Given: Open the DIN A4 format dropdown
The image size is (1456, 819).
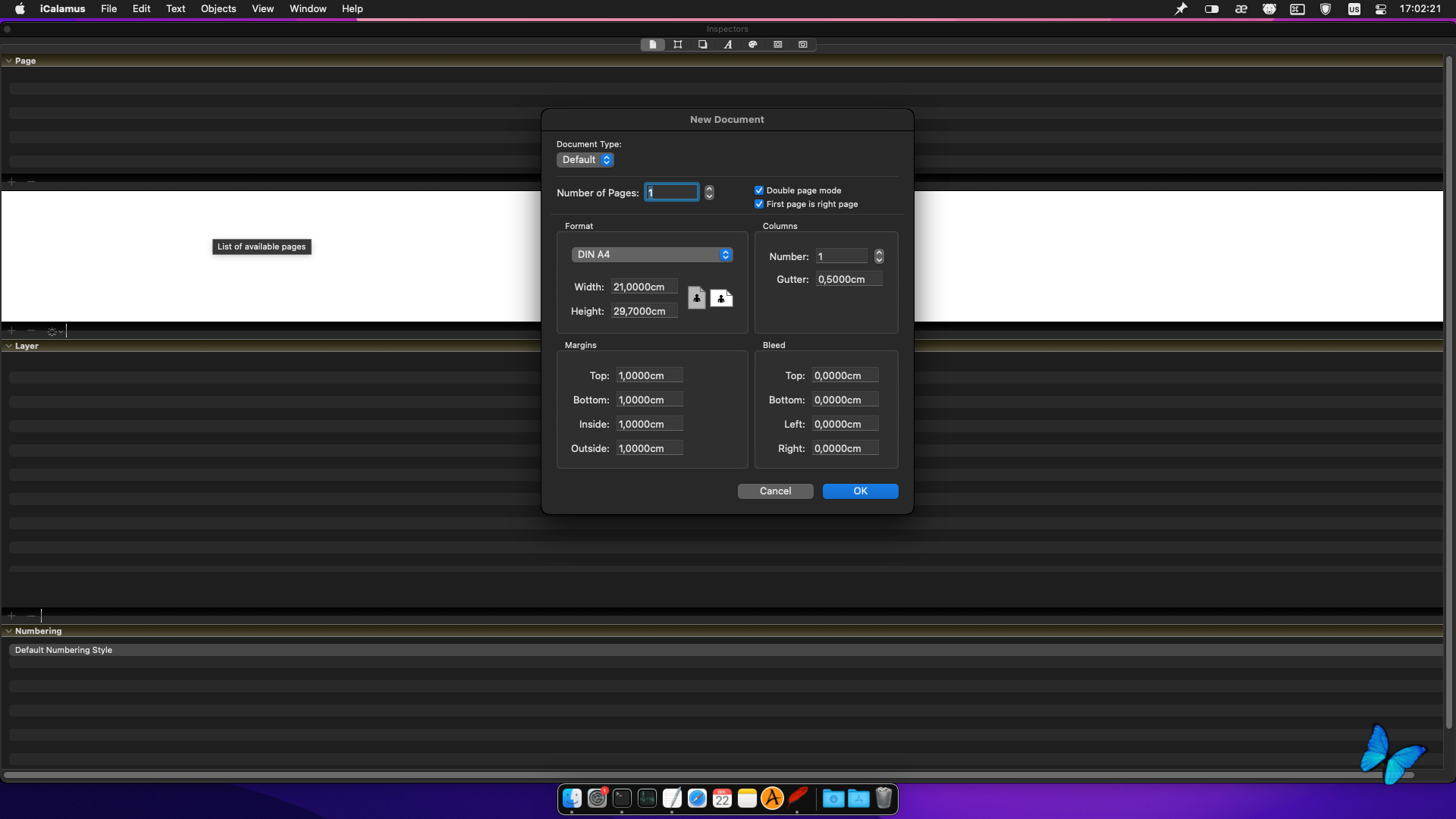Looking at the screenshot, I should click(x=652, y=255).
